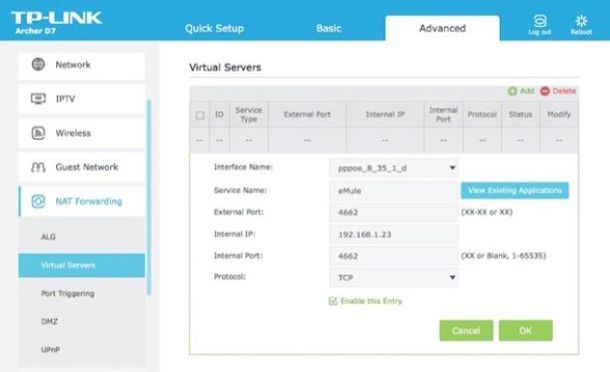The image size is (610, 372).
Task: Click the Delete link above the table
Action: point(564,91)
